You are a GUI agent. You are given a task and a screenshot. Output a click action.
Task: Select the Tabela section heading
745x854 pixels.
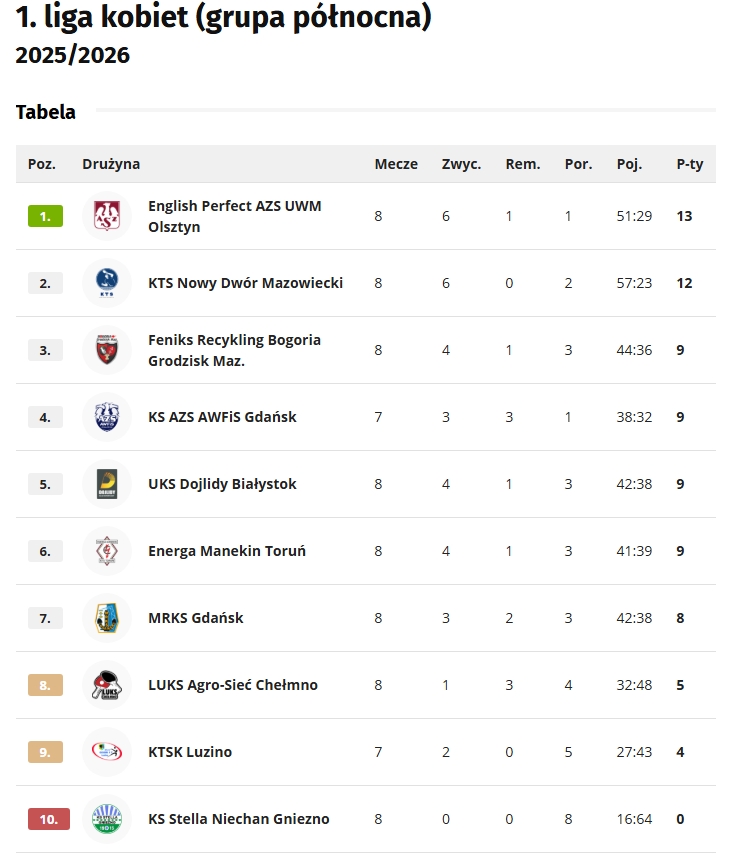point(46,112)
